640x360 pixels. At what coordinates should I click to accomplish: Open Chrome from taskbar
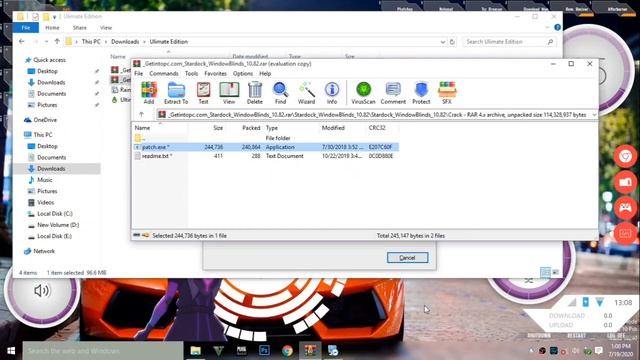pyautogui.click(x=287, y=351)
